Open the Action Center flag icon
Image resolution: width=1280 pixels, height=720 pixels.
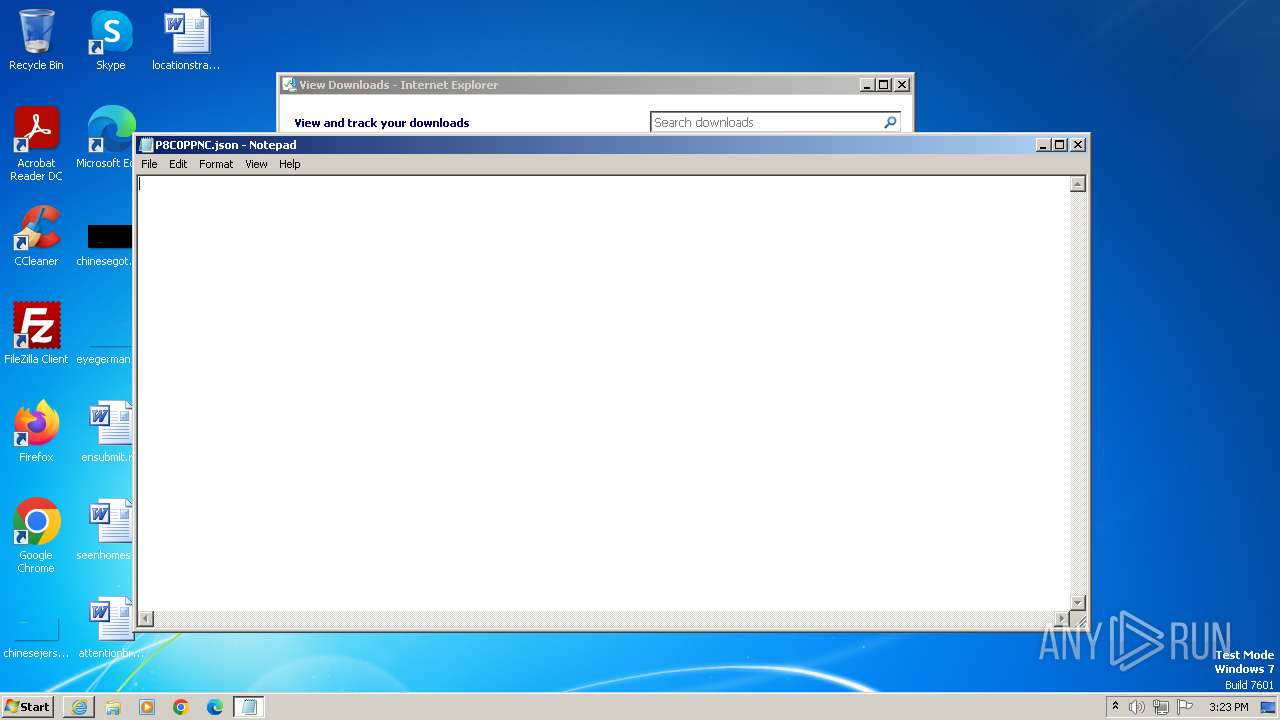1185,707
